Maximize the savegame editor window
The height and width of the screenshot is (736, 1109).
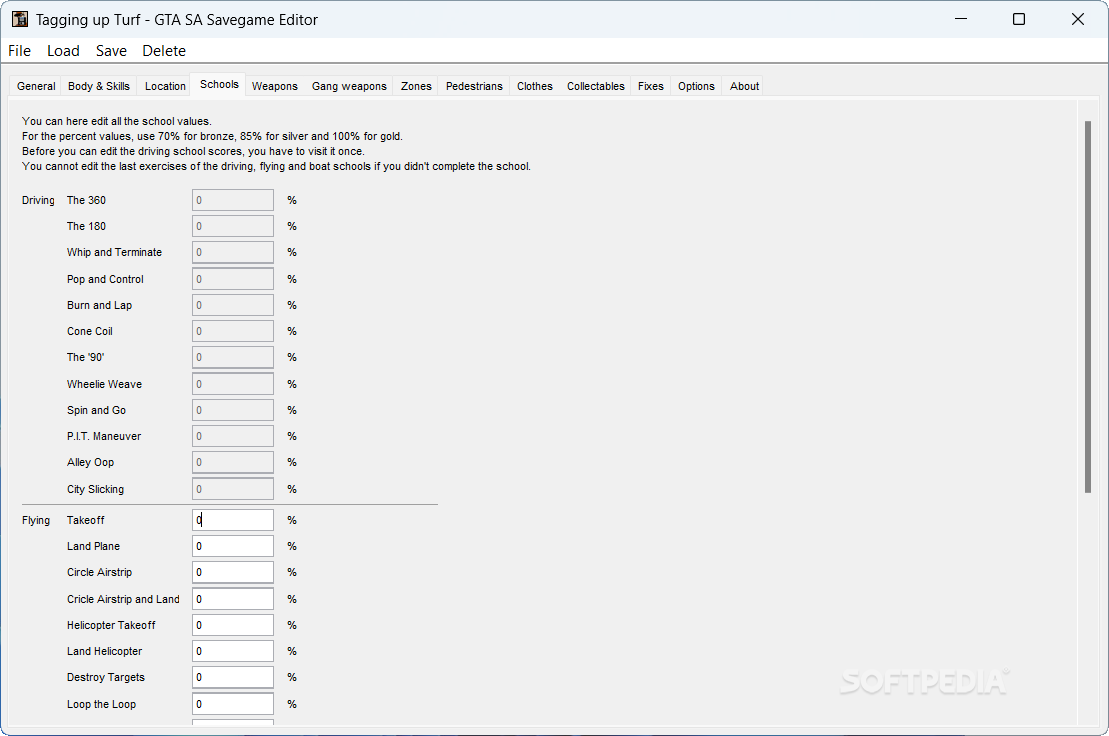point(1018,19)
